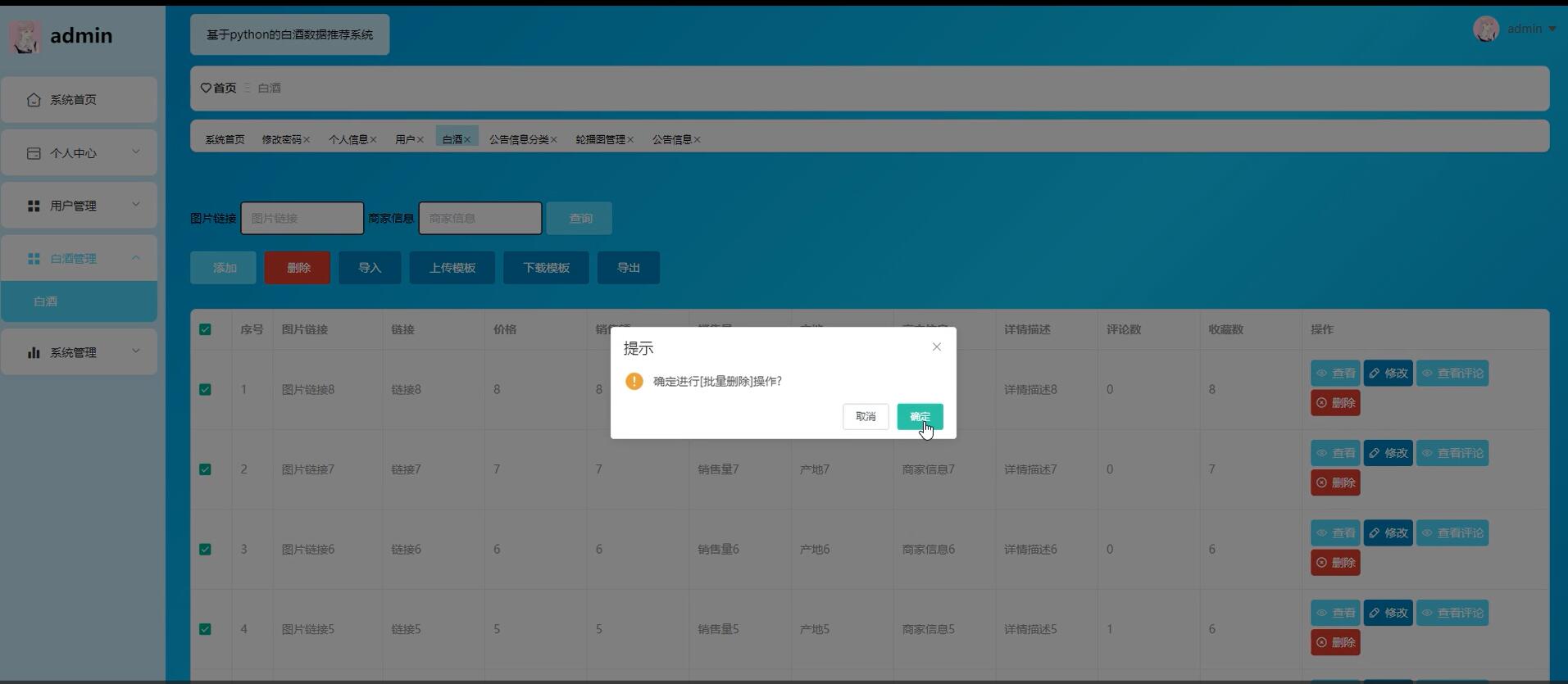Close the 轮播图管理 tab
The image size is (1568, 684).
(x=630, y=140)
